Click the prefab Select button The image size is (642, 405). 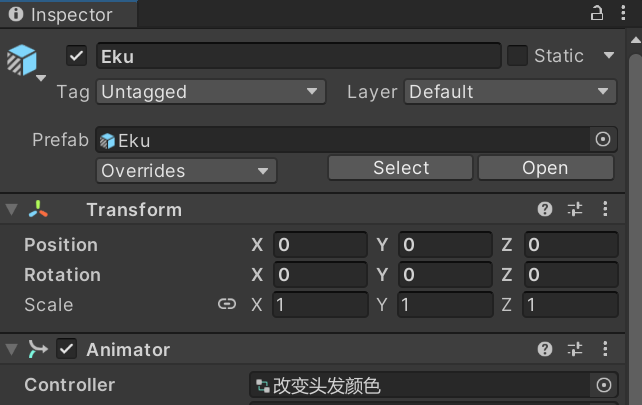(401, 168)
